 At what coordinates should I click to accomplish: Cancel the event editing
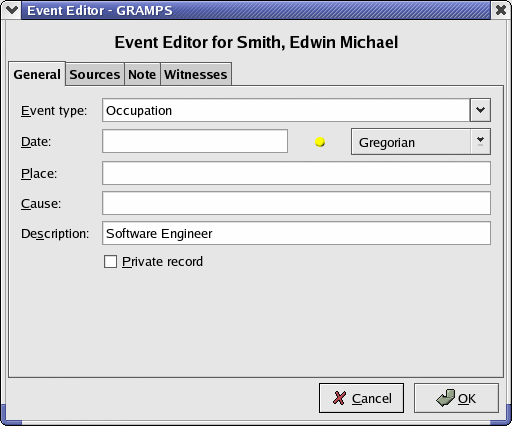pyautogui.click(x=361, y=398)
